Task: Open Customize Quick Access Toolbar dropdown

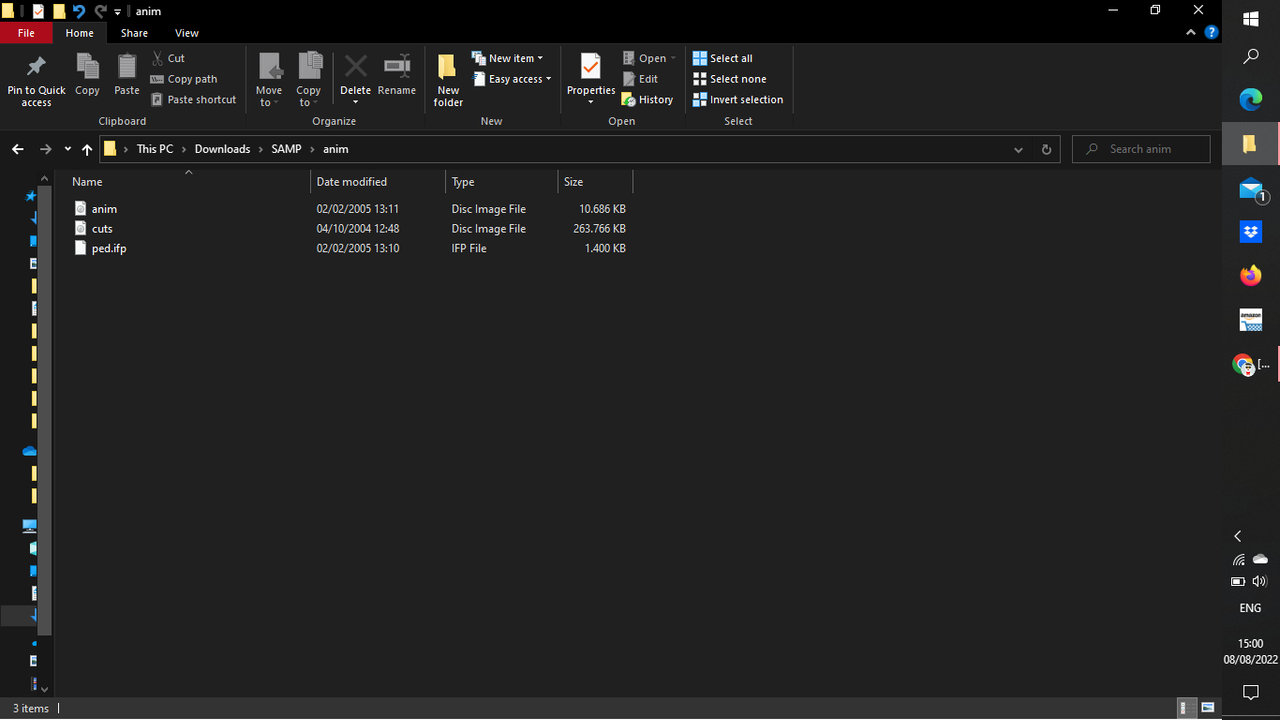Action: click(x=118, y=12)
